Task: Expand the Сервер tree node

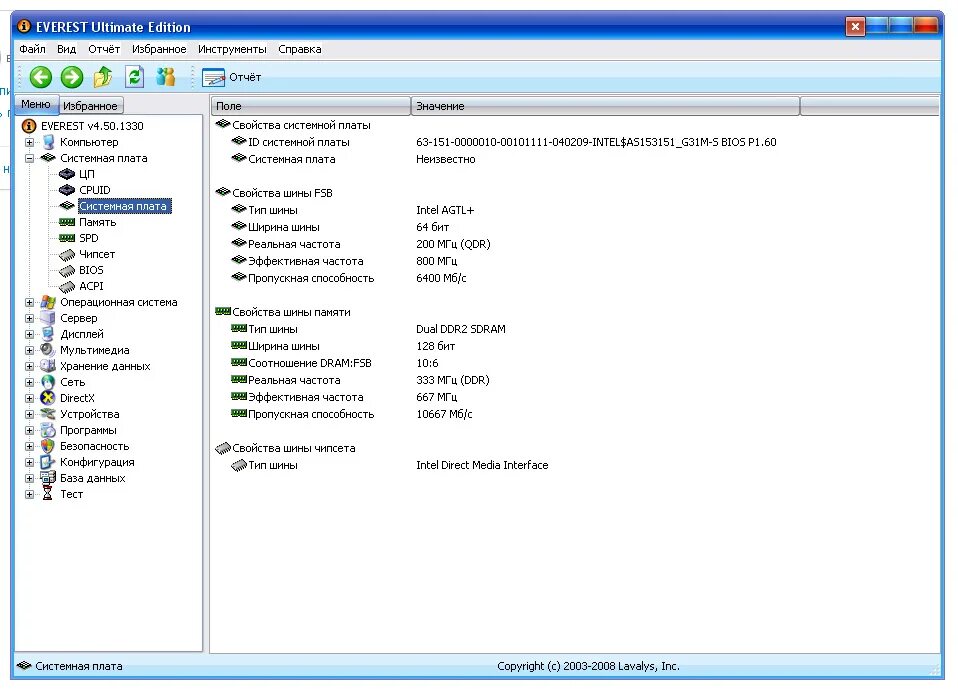Action: click(29, 318)
